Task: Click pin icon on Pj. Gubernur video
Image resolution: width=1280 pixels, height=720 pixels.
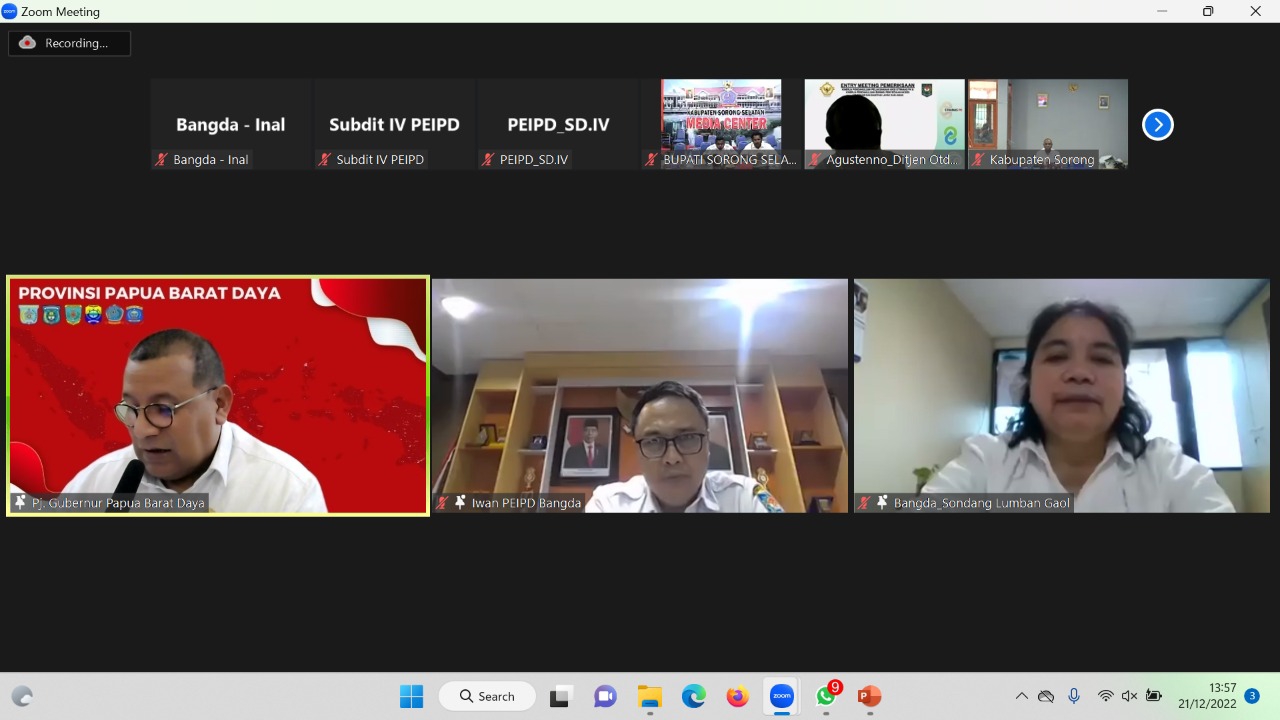Action: point(19,502)
